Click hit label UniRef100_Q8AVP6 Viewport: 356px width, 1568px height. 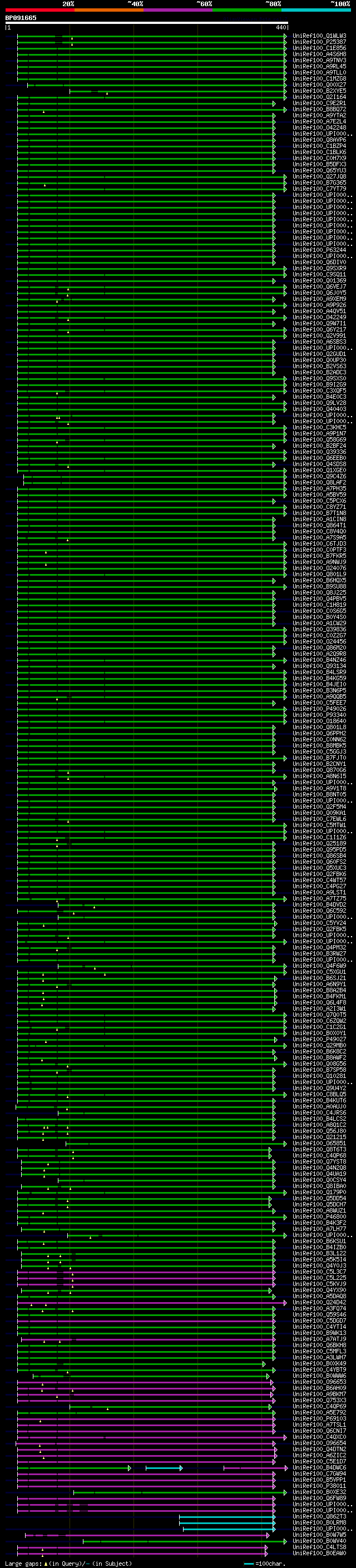tap(319, 140)
